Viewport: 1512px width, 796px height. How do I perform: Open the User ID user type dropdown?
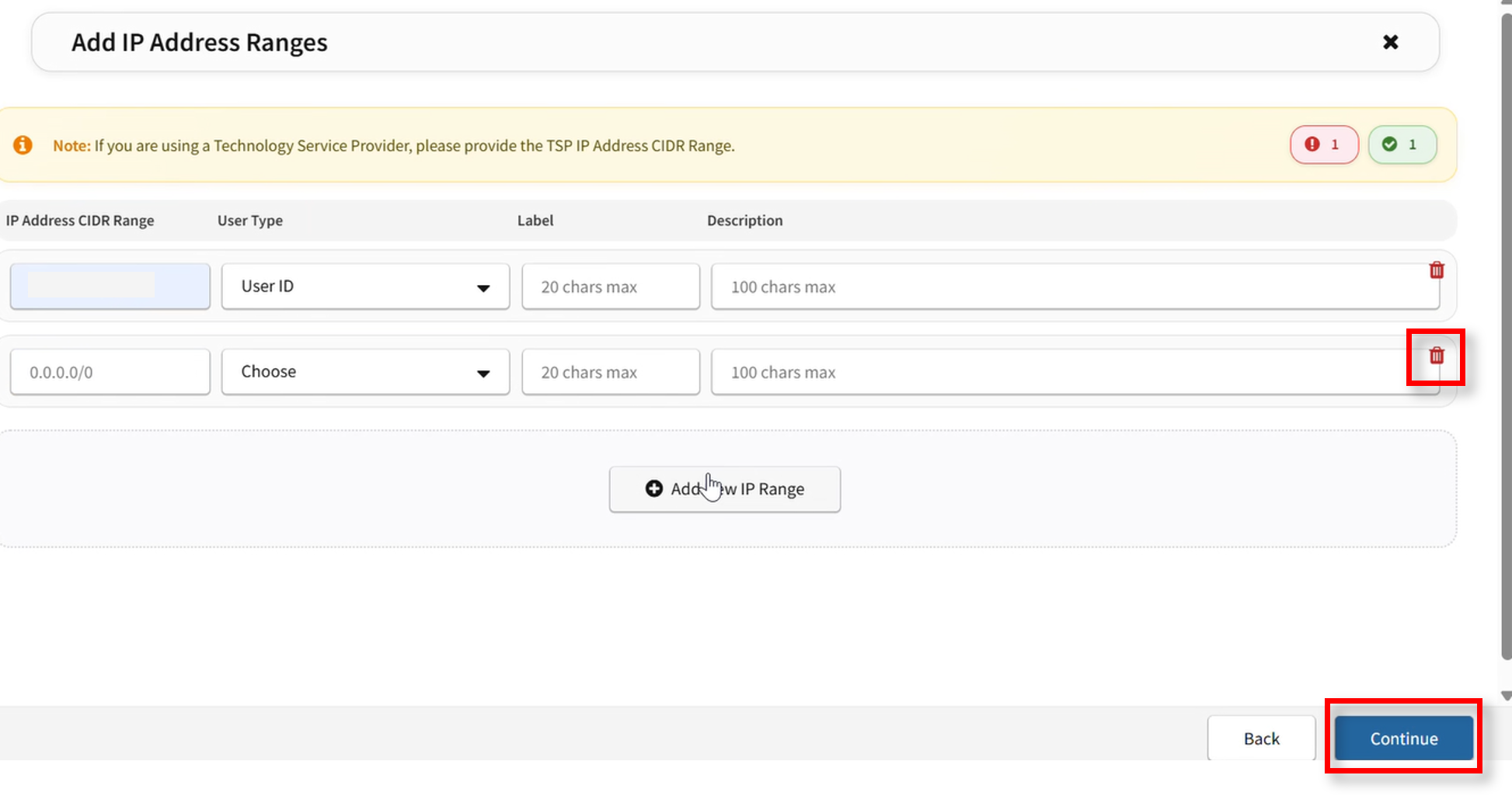[x=365, y=287]
